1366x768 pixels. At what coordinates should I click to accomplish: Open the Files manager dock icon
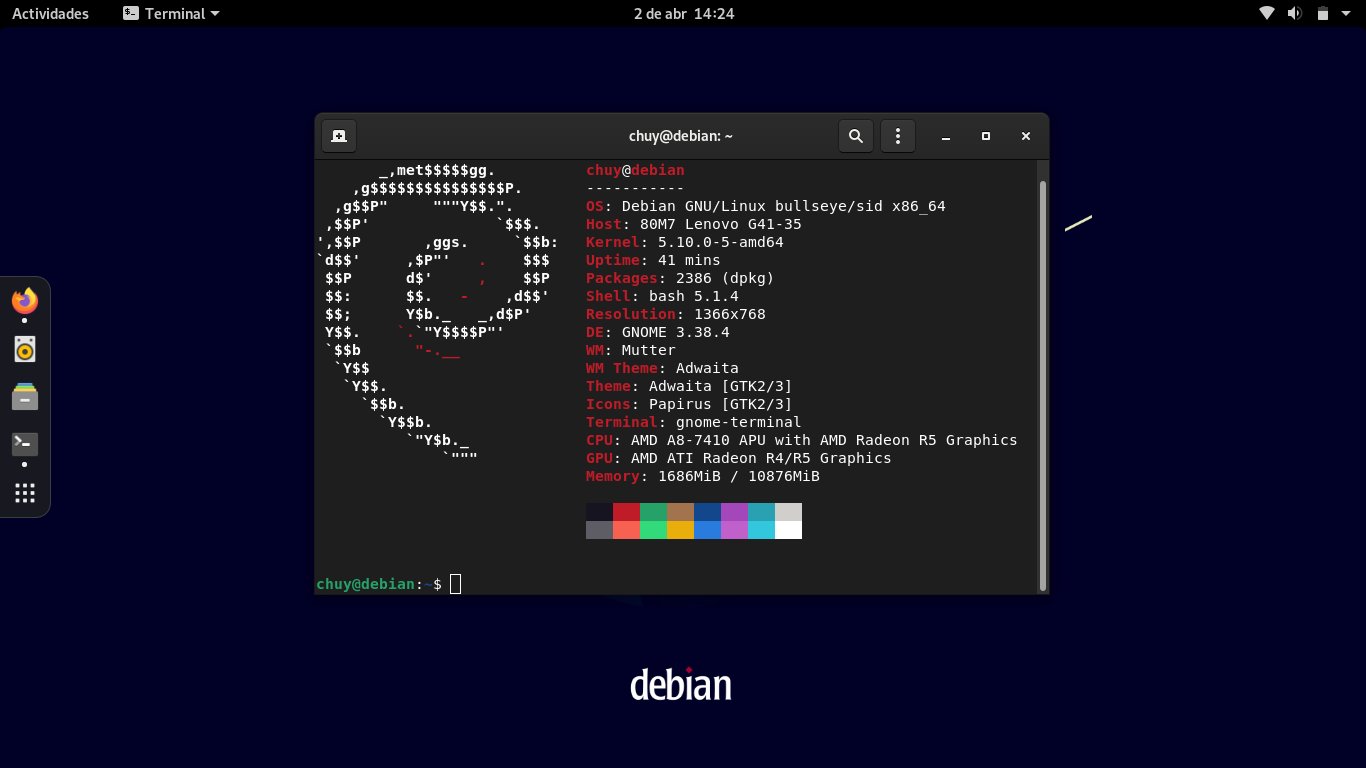tap(25, 397)
